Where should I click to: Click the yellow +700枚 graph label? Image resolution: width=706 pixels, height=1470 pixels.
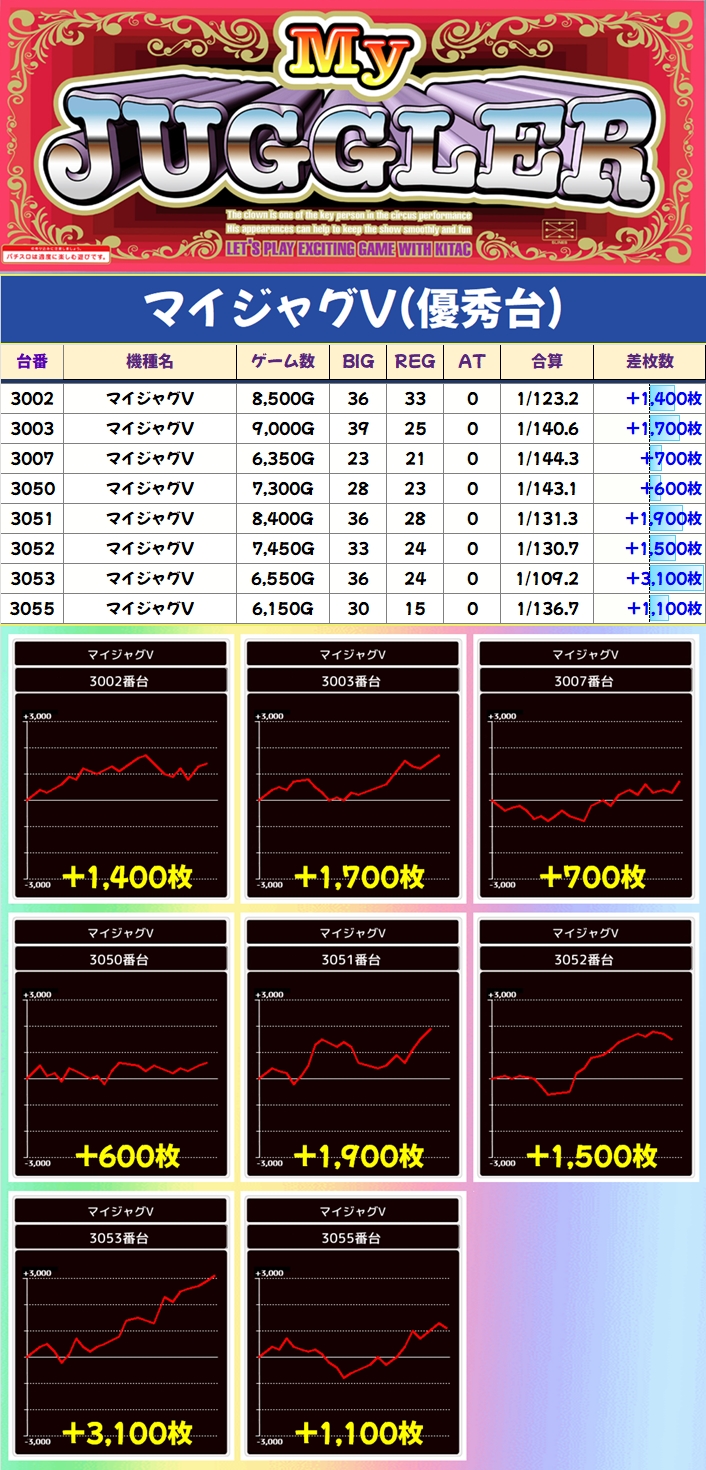(592, 877)
